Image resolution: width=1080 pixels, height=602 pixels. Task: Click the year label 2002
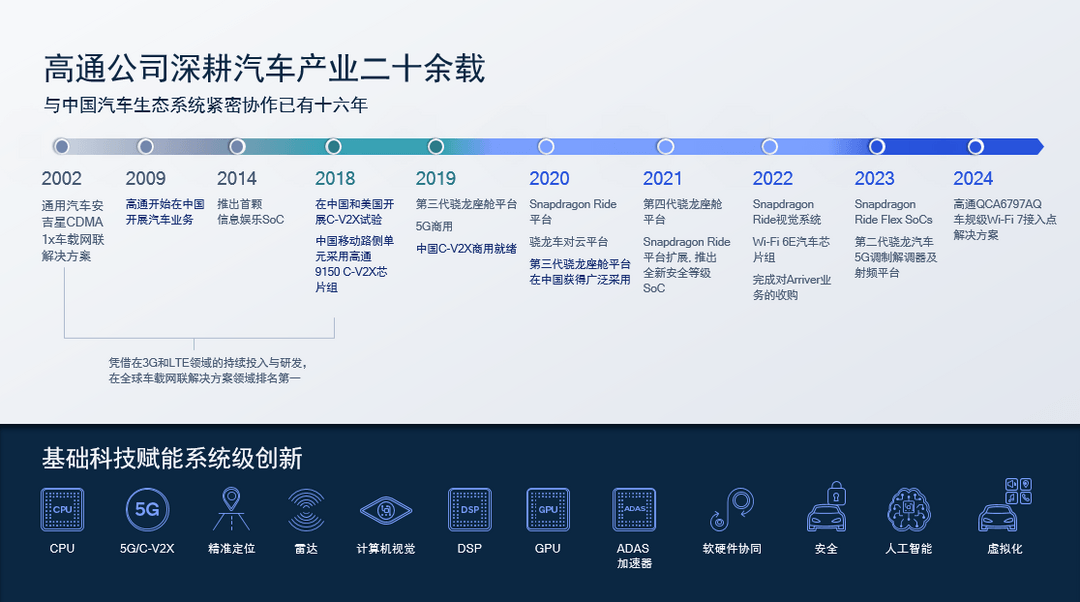[x=61, y=179]
